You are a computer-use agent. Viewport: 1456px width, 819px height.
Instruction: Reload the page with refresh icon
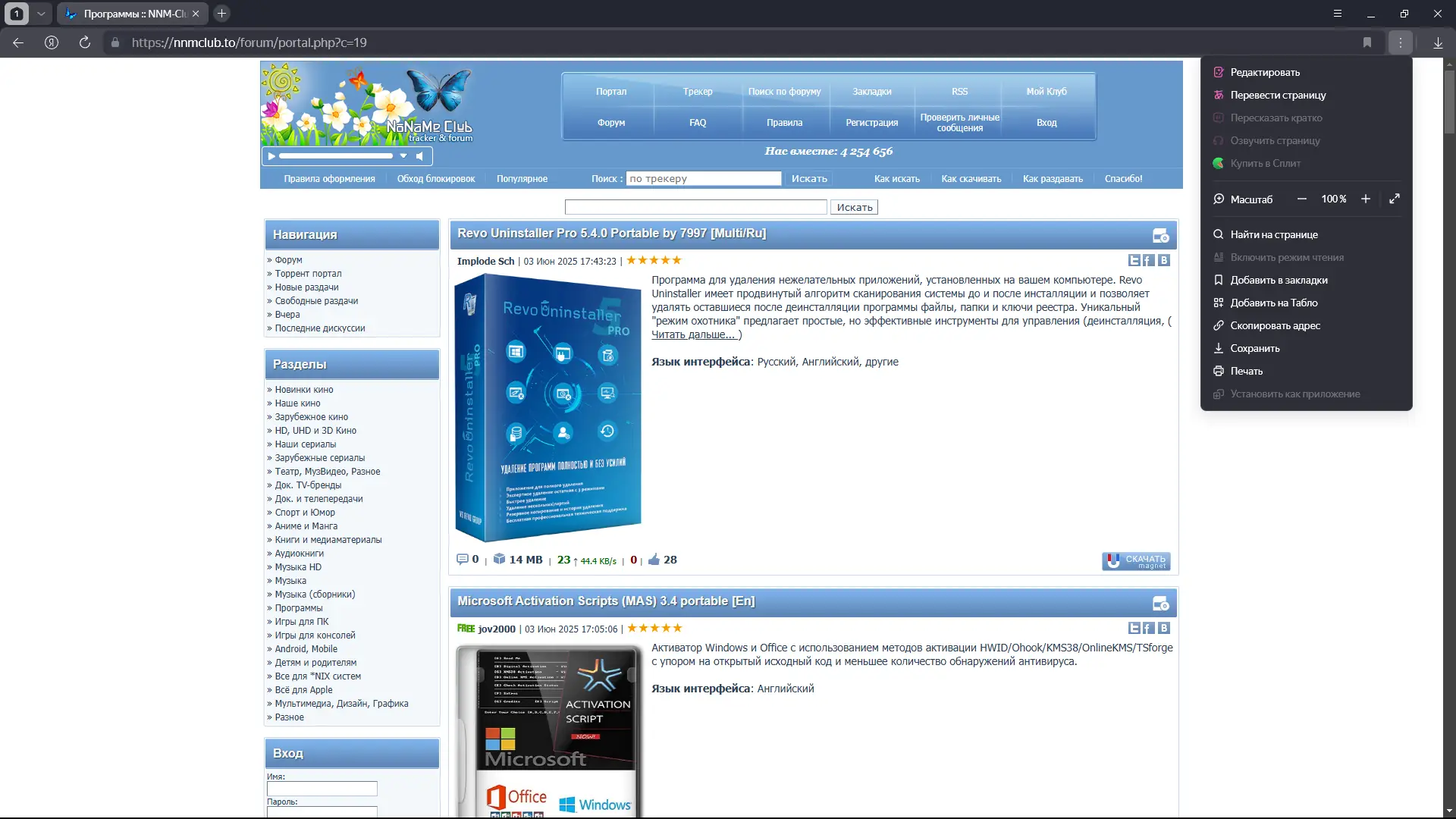(x=85, y=42)
